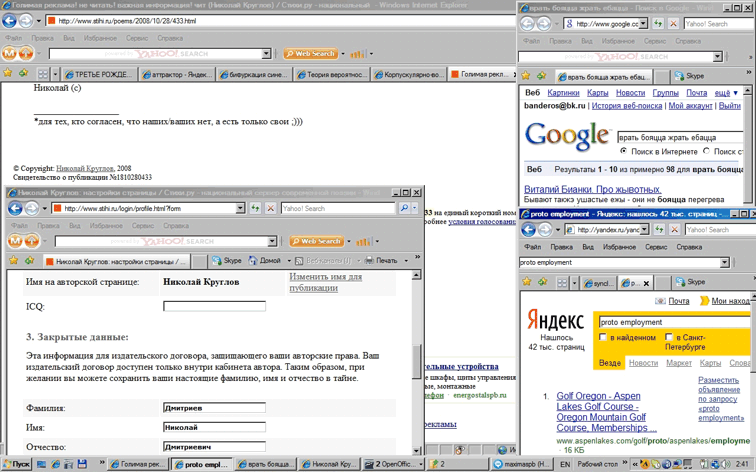Refresh the profile settings page

(x=255, y=208)
